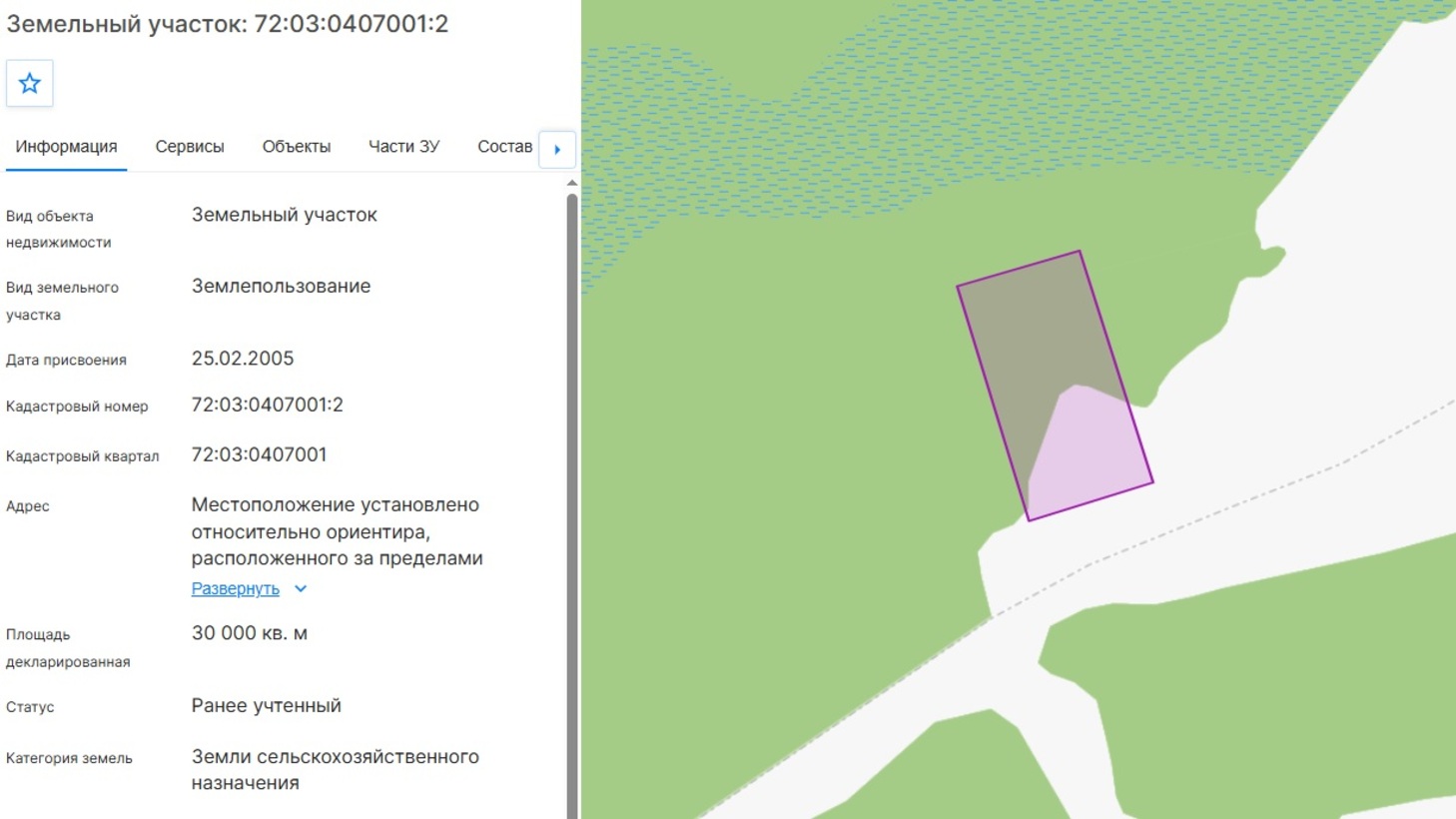
Task: Switch to the Сервисы tab
Action: point(190,147)
